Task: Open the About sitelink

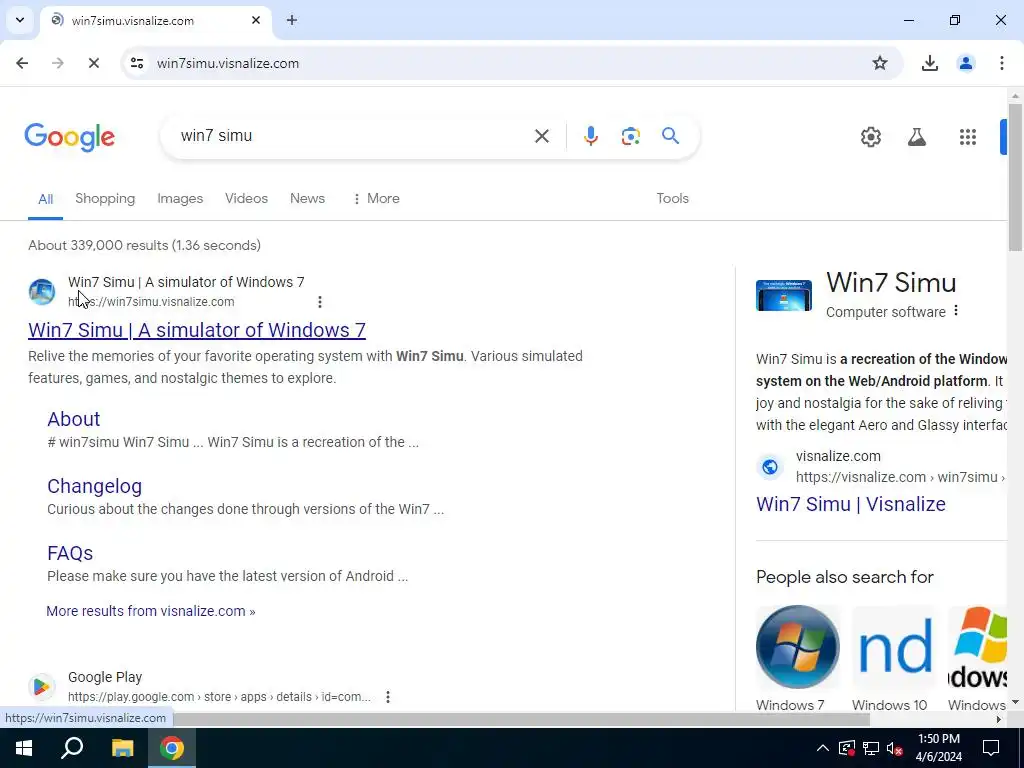Action: pos(74,419)
